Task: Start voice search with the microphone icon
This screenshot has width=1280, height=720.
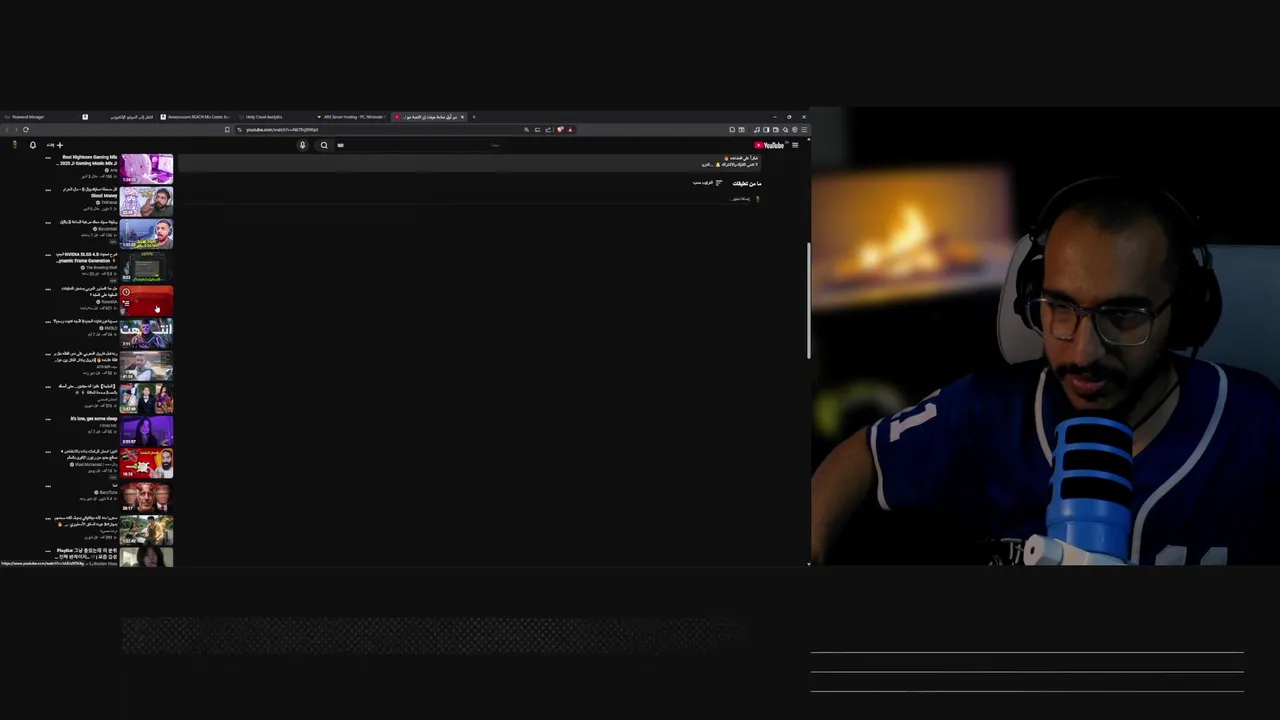Action: (x=302, y=145)
